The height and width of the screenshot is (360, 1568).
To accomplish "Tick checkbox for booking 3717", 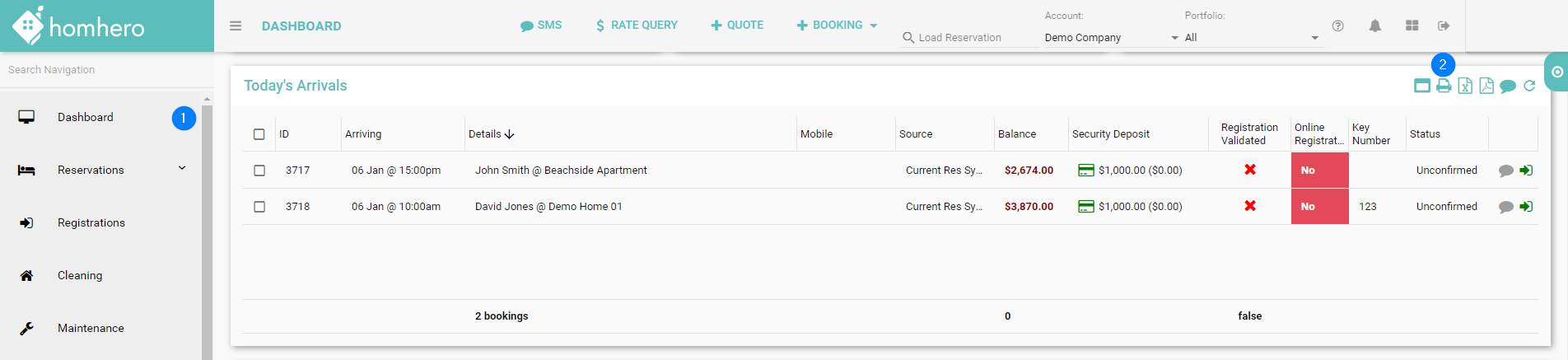I will click(x=259, y=171).
